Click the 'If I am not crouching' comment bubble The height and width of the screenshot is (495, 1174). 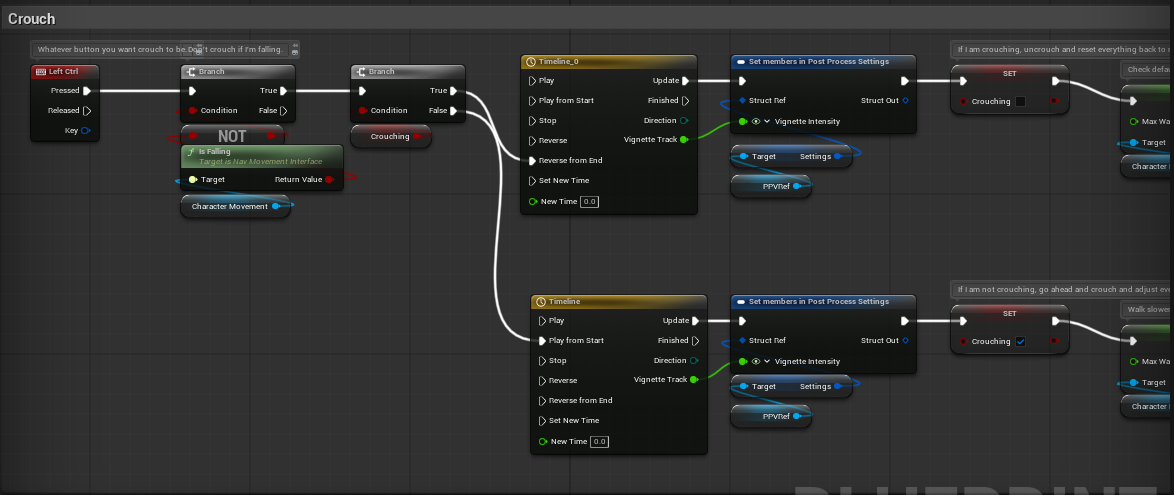click(x=1062, y=289)
